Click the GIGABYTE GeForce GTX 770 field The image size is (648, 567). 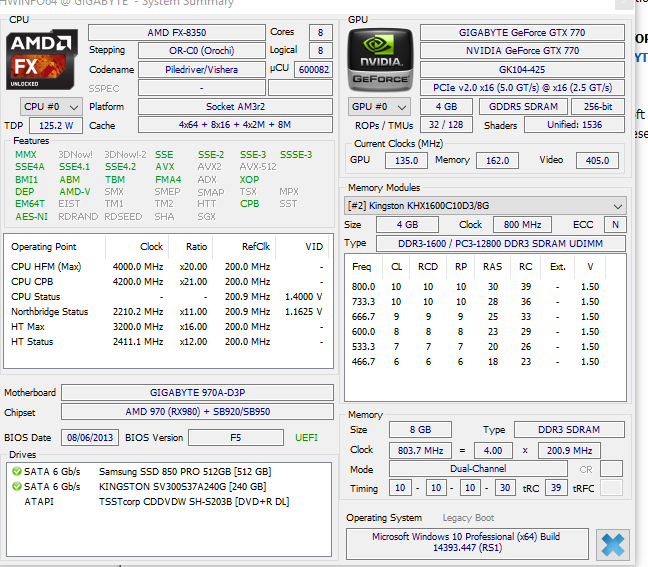coord(522,33)
